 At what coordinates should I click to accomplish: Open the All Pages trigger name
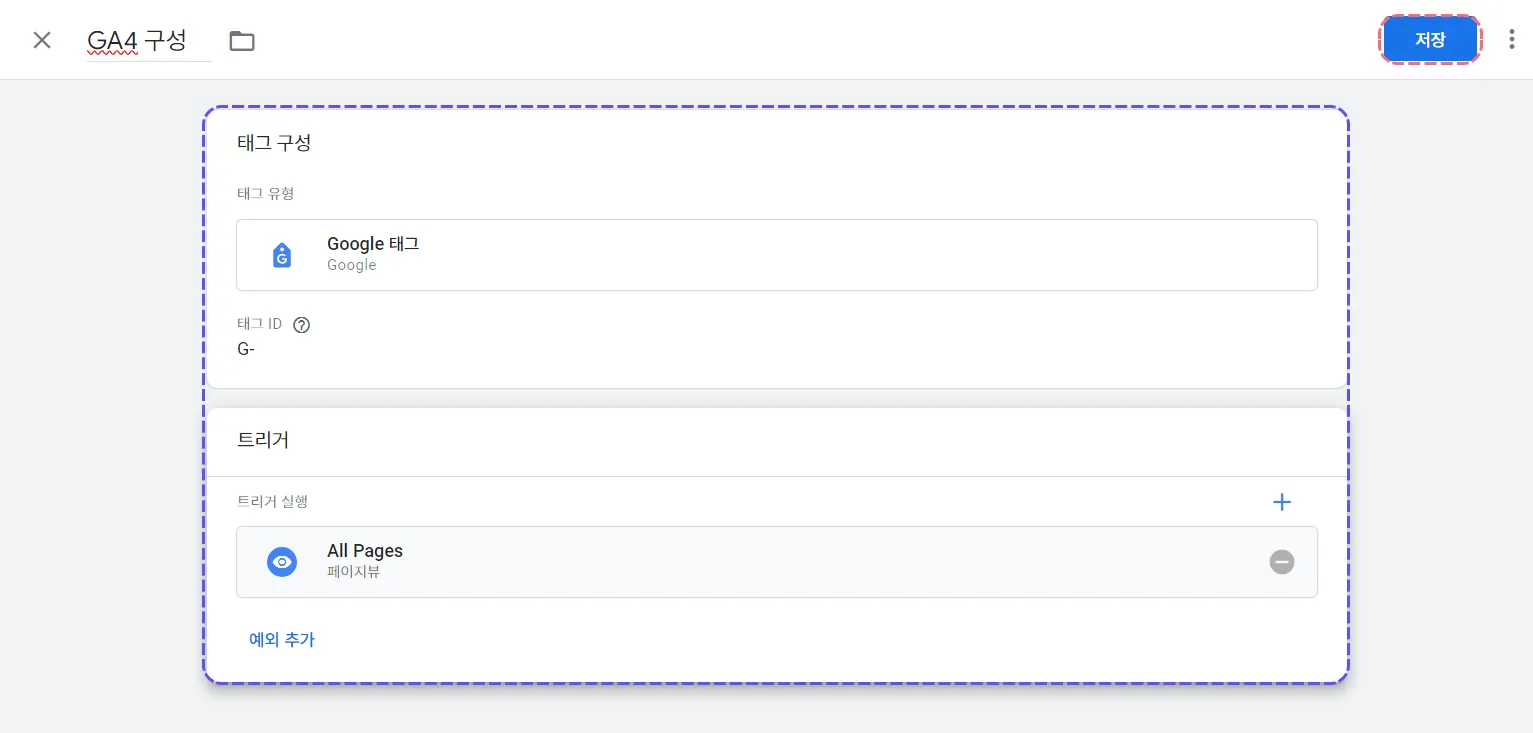(x=365, y=551)
